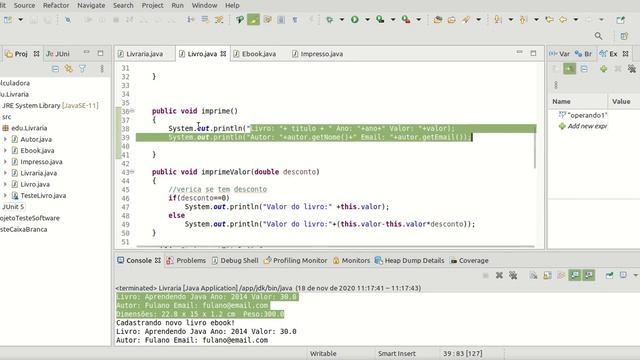The image size is (640, 360).
Task: Switch to the Breakpoints view tab
Action: point(583,53)
